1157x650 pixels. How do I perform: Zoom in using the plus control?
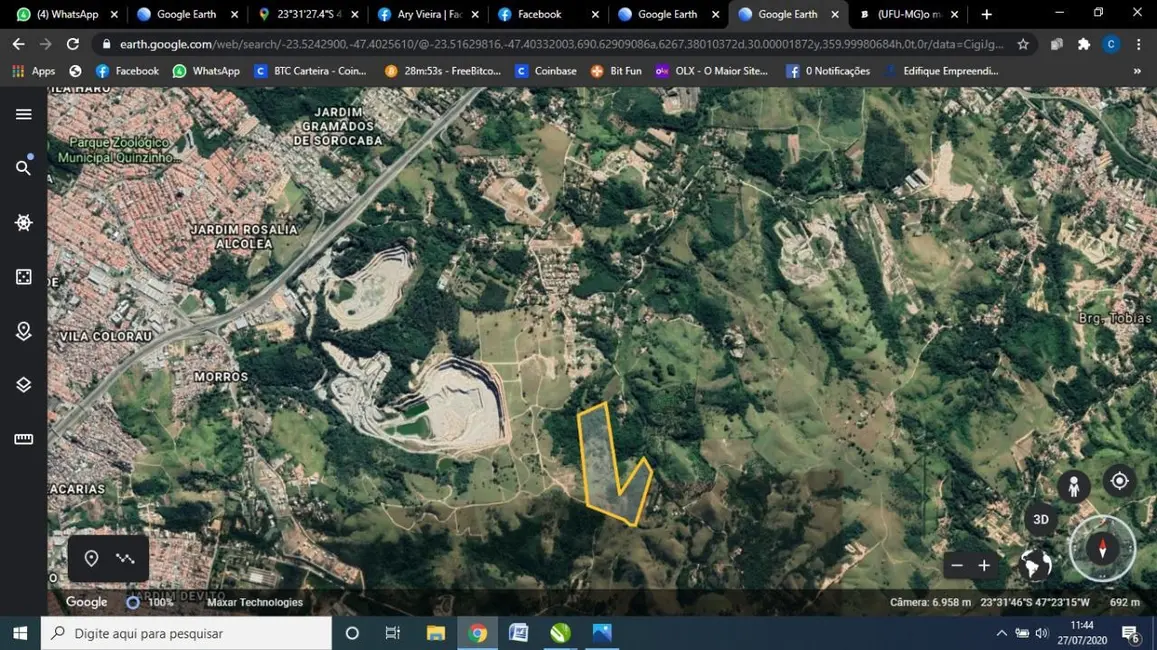click(x=983, y=565)
